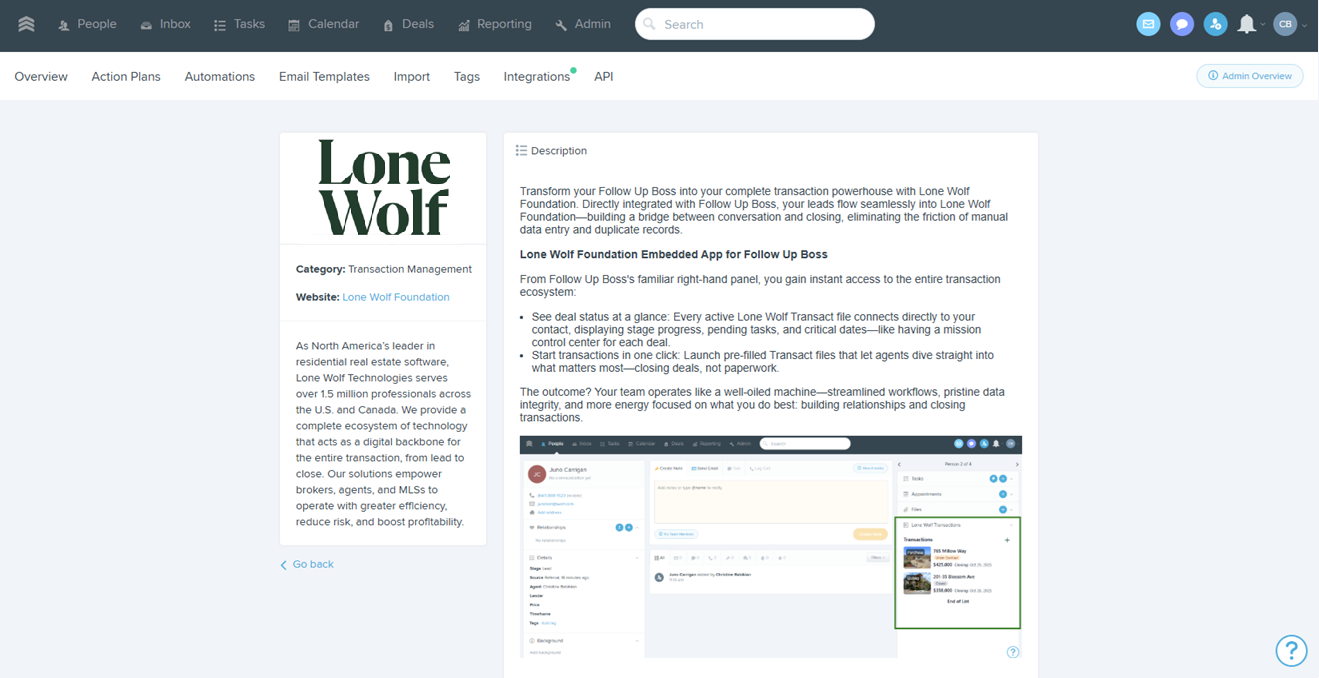
Task: Focus the Search input field
Action: click(755, 24)
